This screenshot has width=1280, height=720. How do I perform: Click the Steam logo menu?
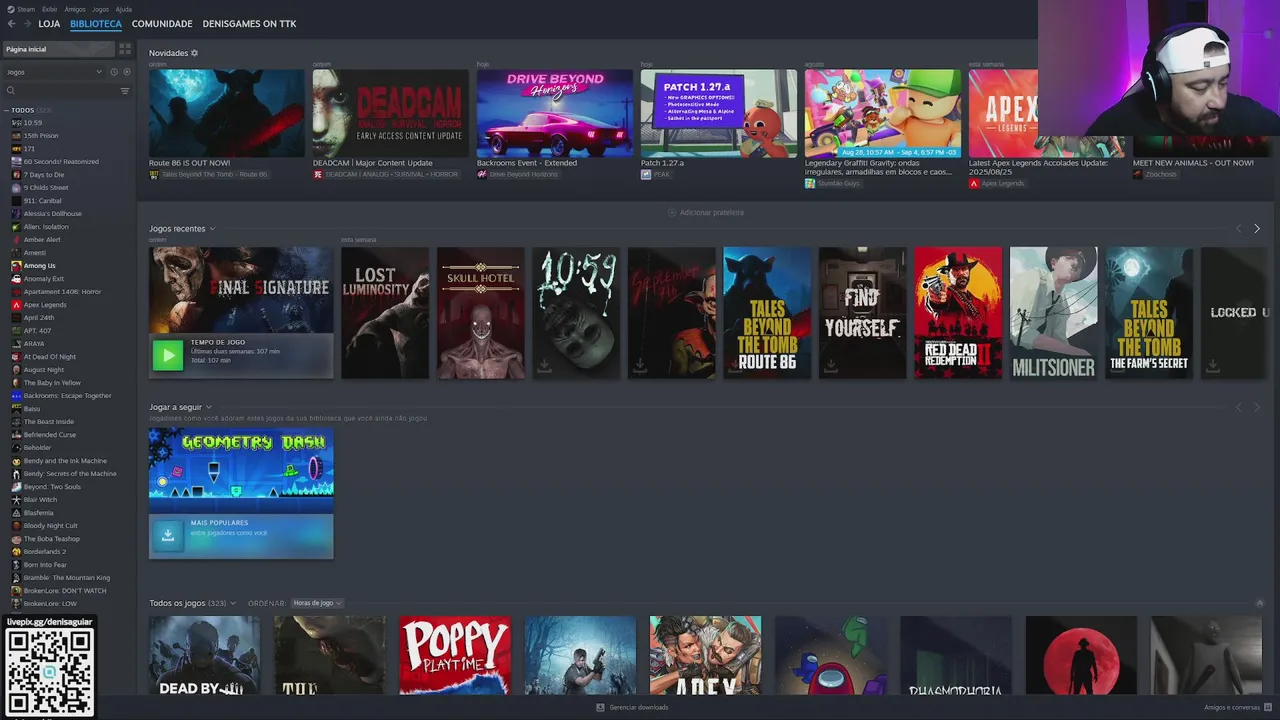point(10,9)
